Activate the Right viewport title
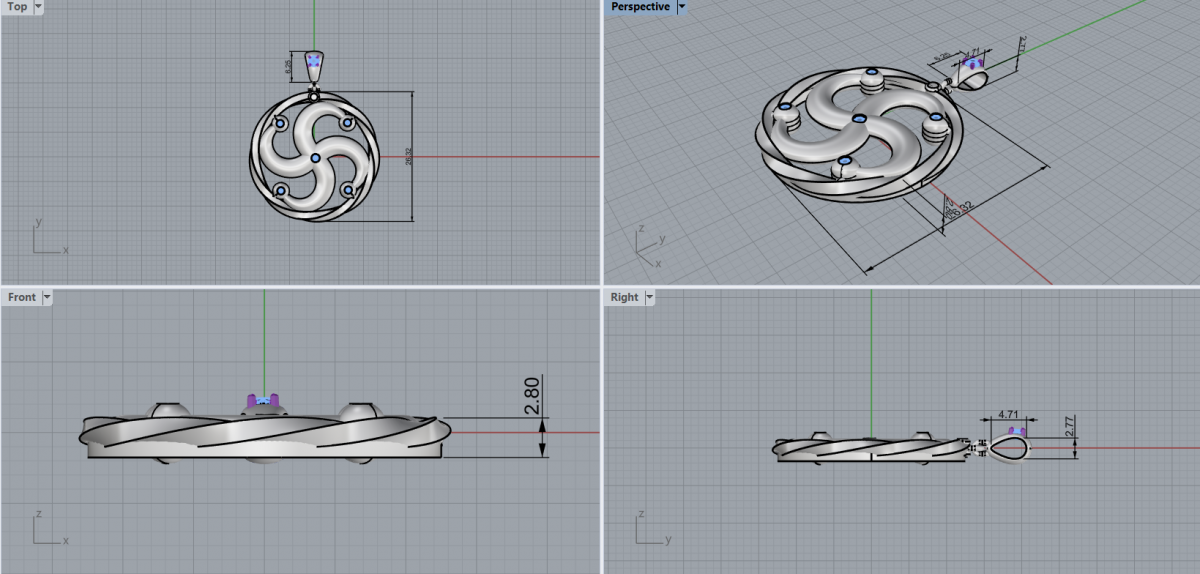 pos(624,297)
